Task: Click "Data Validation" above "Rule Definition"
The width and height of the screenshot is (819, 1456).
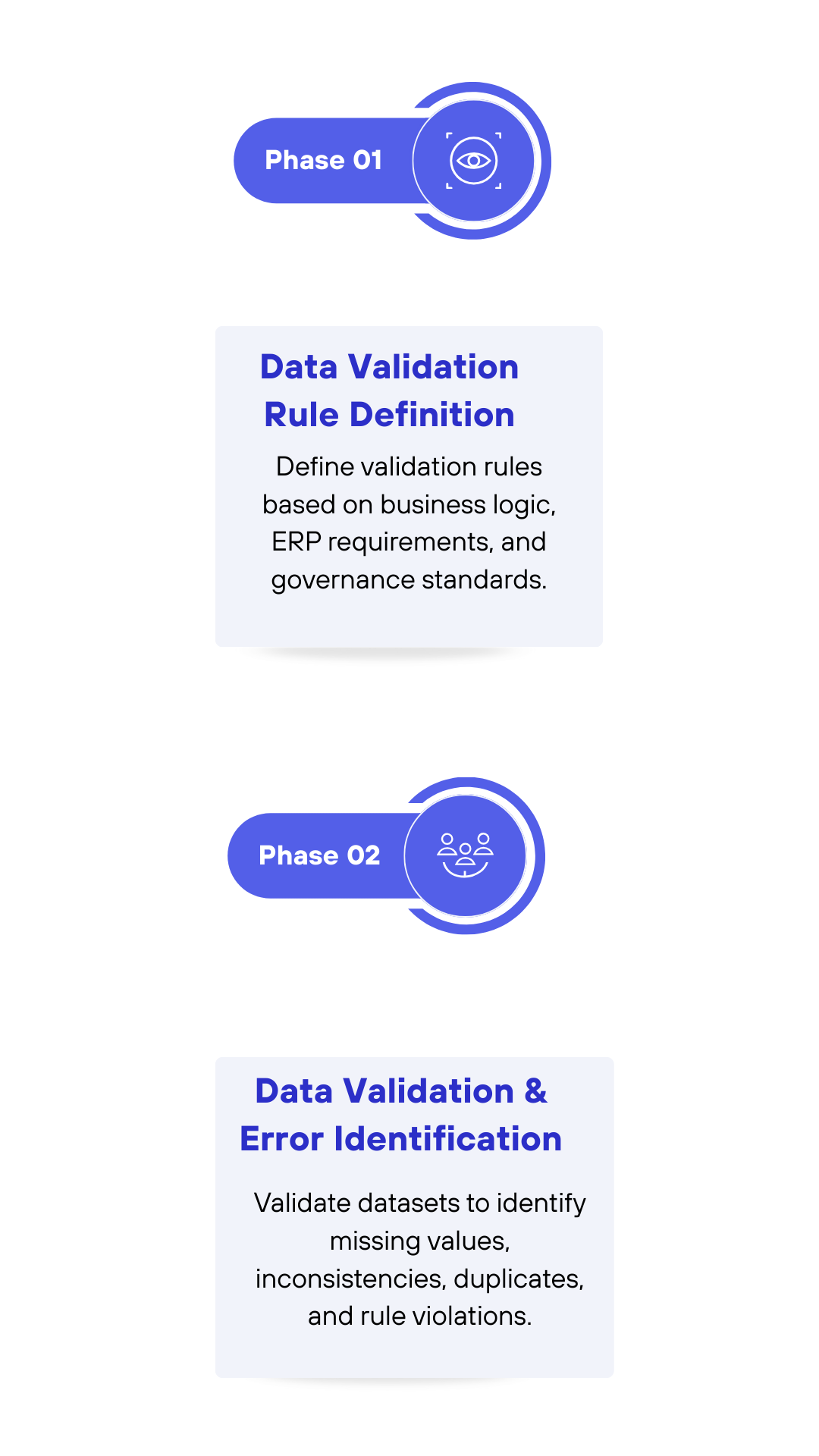Action: point(389,367)
